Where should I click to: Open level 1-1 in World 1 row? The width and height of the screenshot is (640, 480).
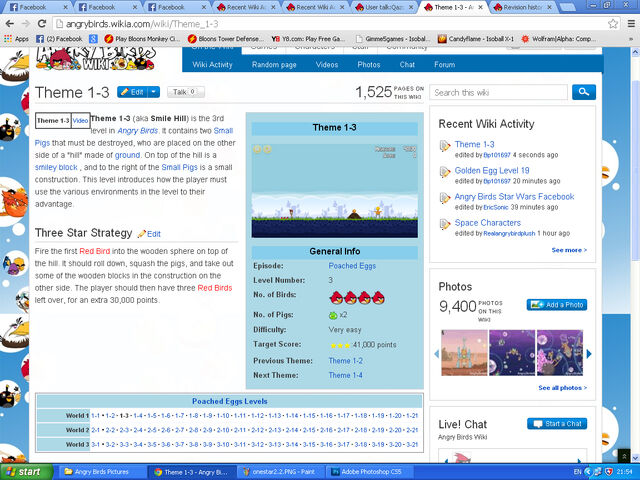point(96,416)
